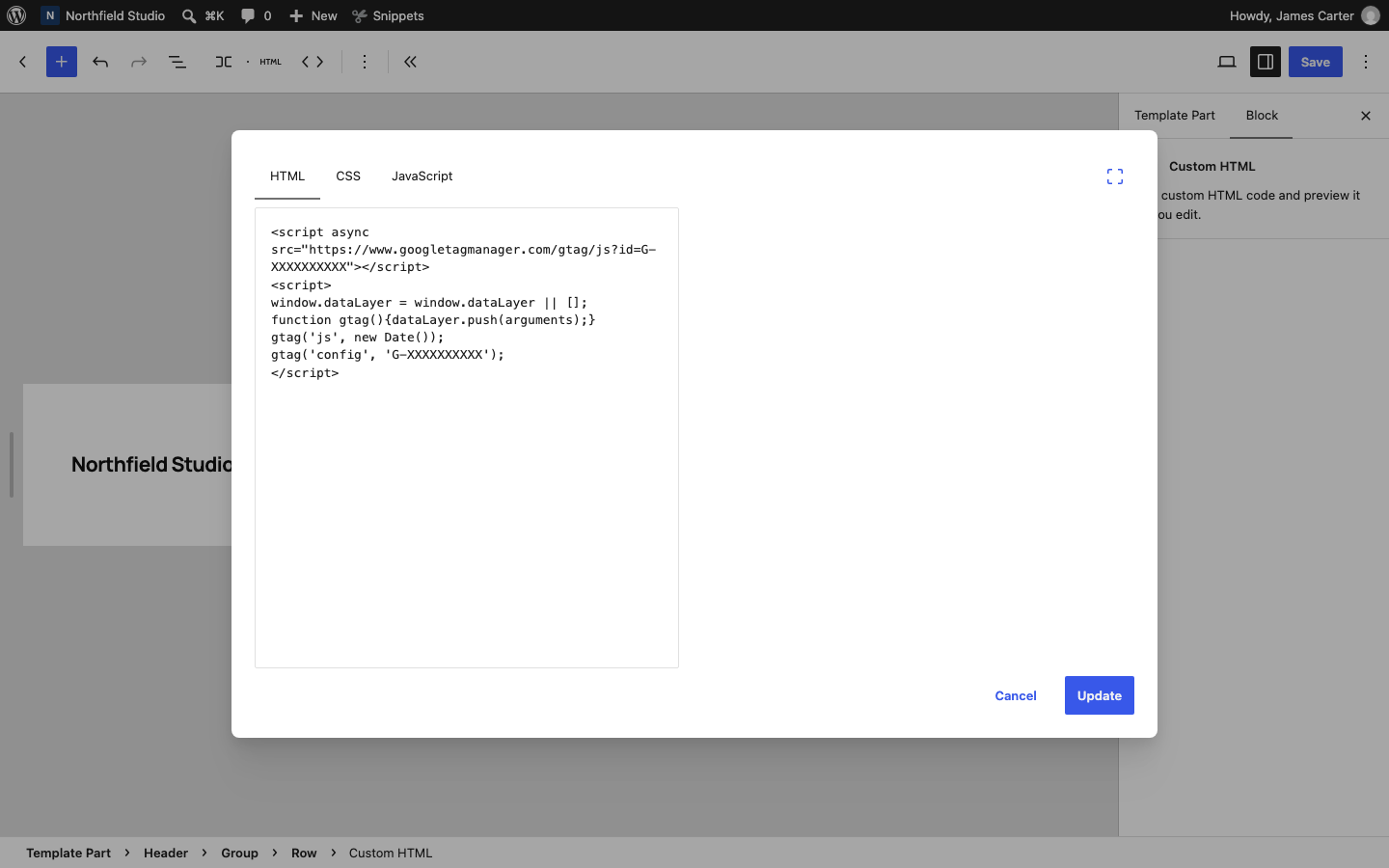The height and width of the screenshot is (868, 1389).
Task: Click the Custom HTML heading in the sidebar
Action: [1212, 167]
